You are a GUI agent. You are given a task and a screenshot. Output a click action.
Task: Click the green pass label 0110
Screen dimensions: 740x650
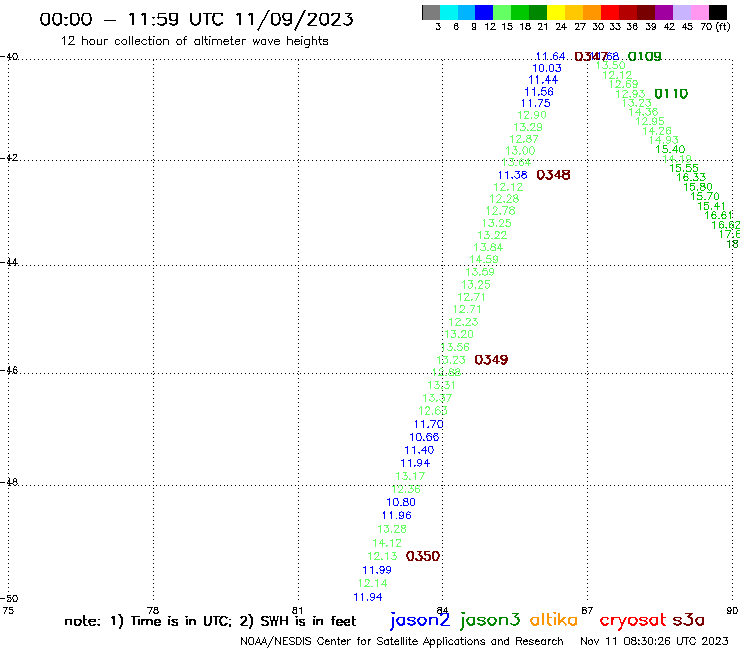click(x=671, y=94)
